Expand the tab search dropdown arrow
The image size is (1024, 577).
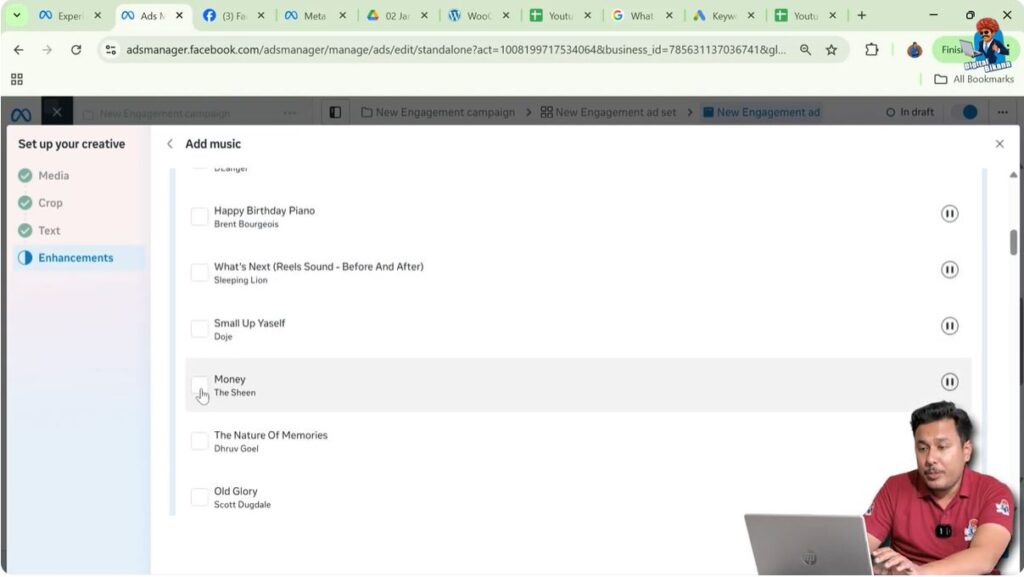pyautogui.click(x=16, y=16)
